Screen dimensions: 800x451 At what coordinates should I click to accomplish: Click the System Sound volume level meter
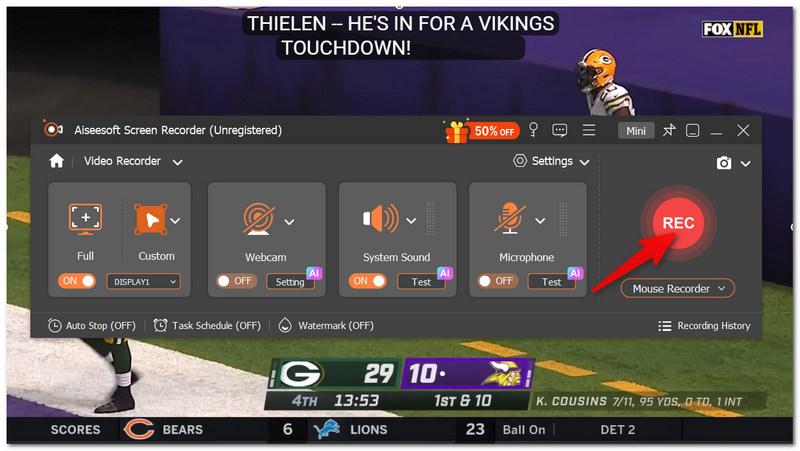[430, 219]
